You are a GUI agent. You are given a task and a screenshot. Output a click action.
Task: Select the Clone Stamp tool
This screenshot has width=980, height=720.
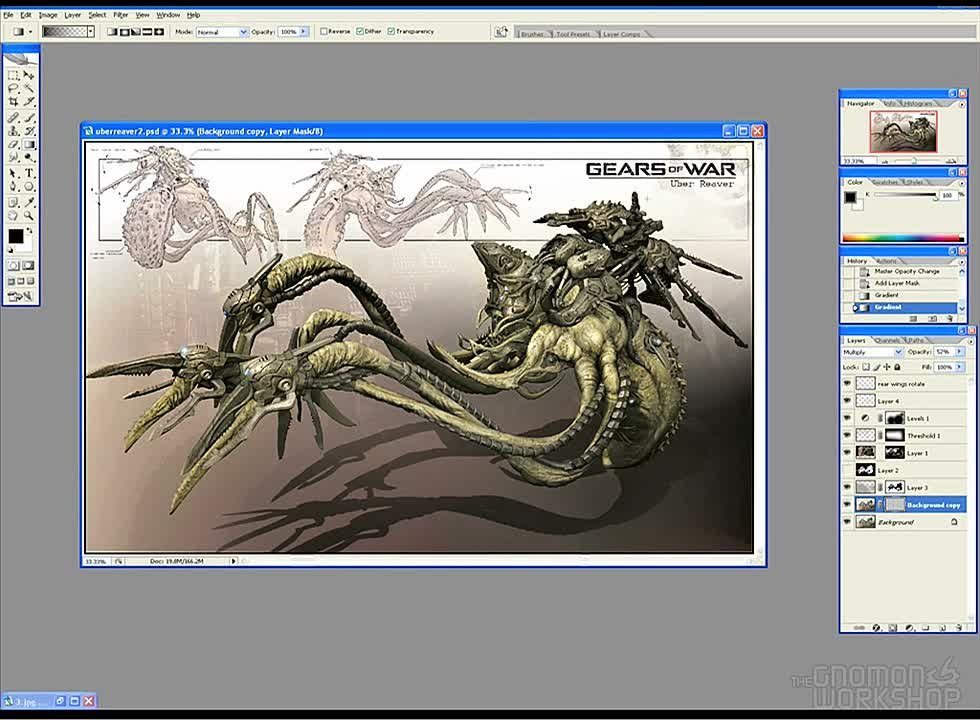pos(13,131)
